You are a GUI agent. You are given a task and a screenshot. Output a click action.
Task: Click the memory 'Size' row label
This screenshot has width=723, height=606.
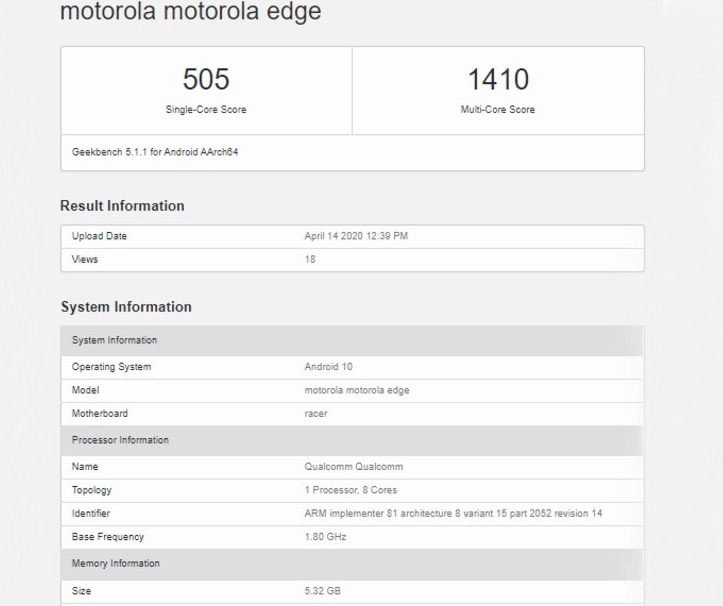(x=81, y=591)
